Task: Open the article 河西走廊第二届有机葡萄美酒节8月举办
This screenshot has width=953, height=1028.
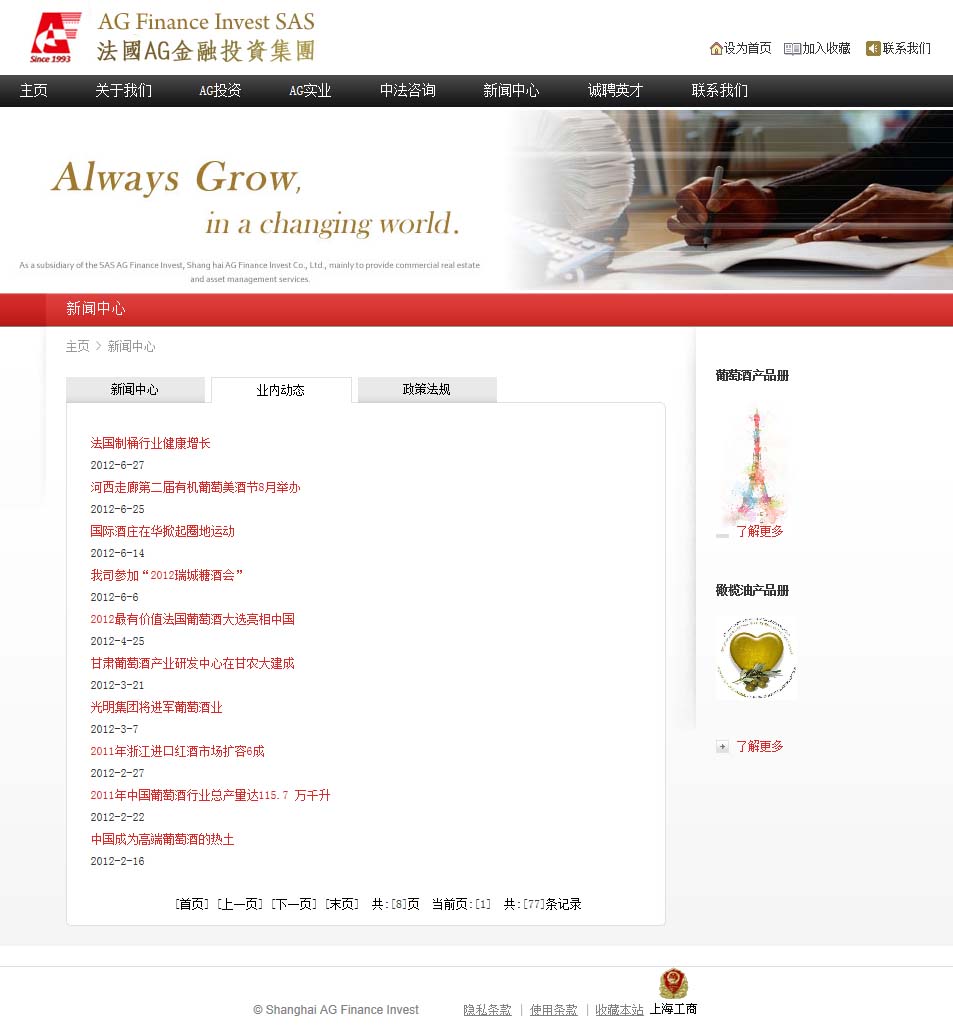Action: (195, 487)
